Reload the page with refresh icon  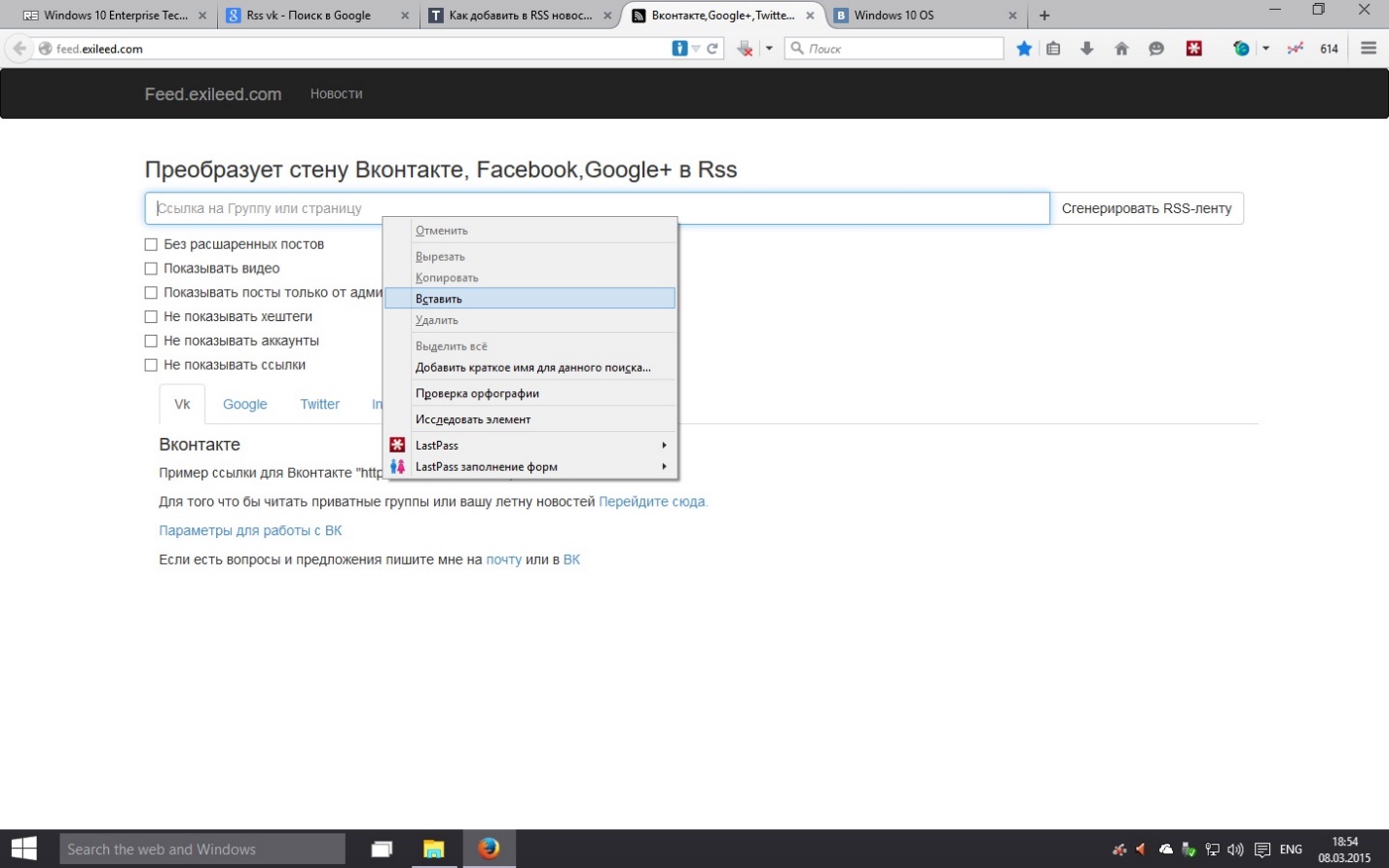tap(713, 49)
